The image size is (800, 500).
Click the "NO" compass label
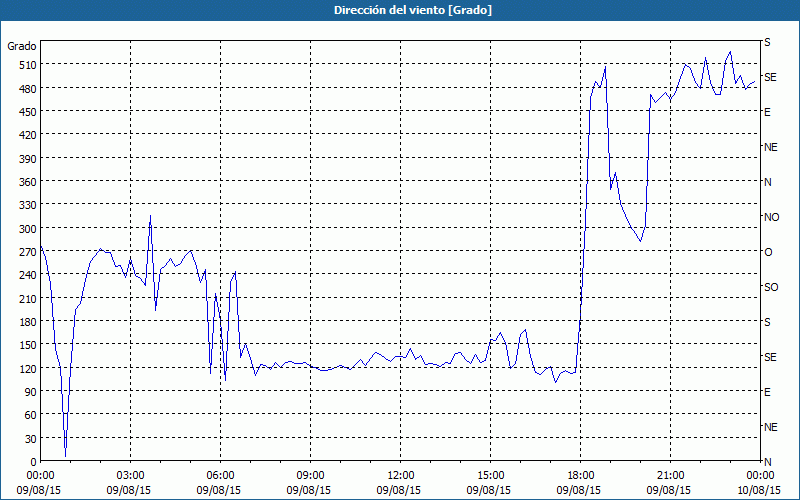[771, 217]
